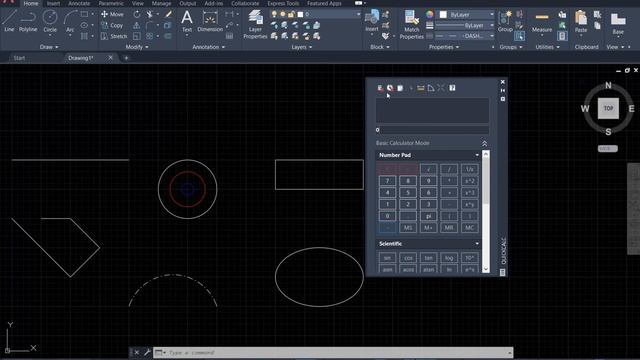
Task: Select the Dimension tool
Action: pyautogui.click(x=210, y=21)
